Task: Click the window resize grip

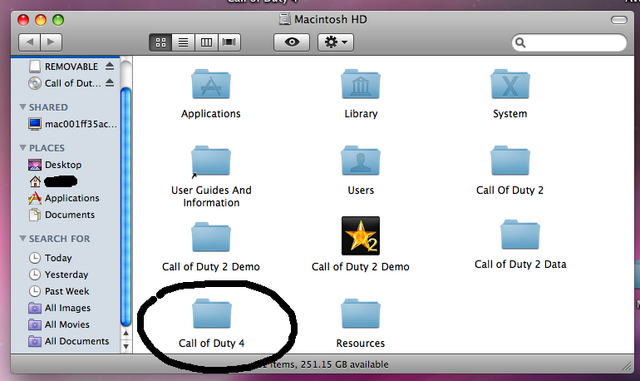Action: pyautogui.click(x=627, y=366)
